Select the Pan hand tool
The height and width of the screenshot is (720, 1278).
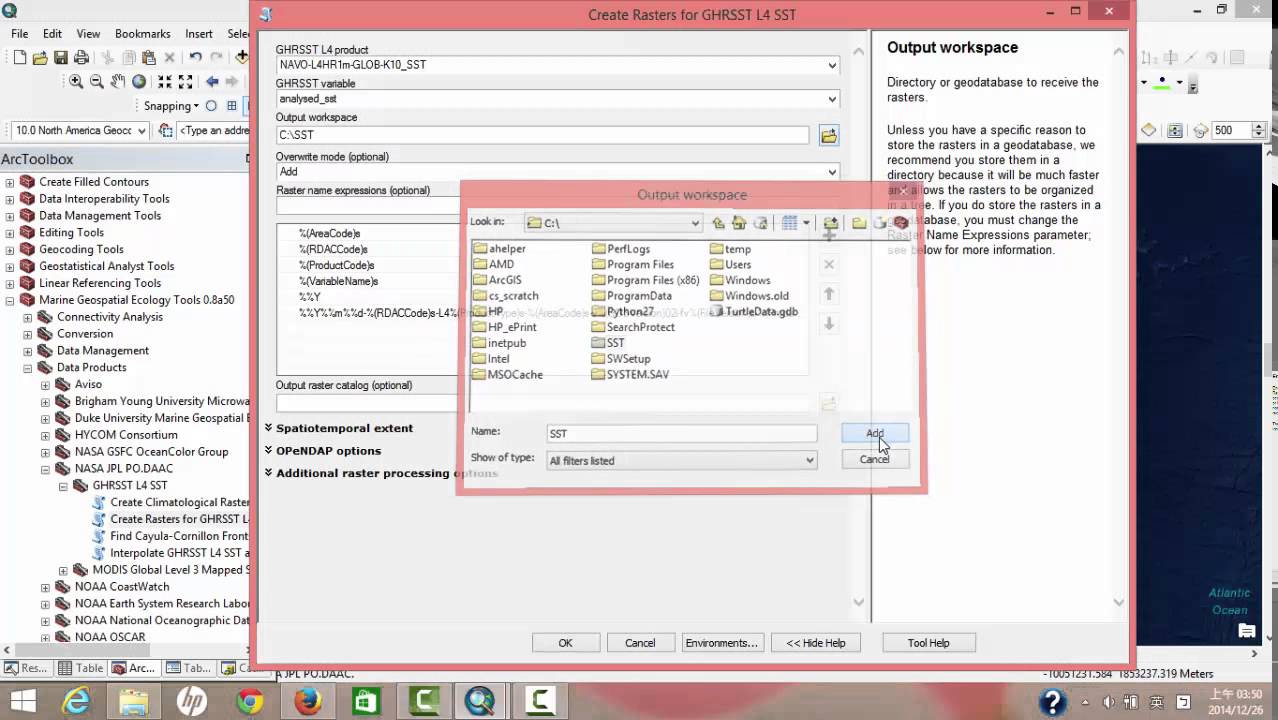pos(118,82)
